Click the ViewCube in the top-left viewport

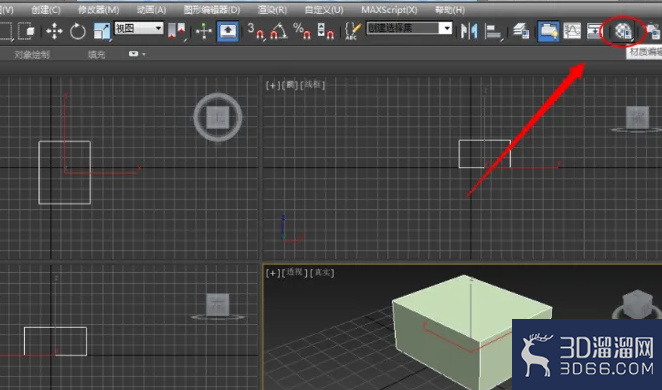(x=218, y=117)
